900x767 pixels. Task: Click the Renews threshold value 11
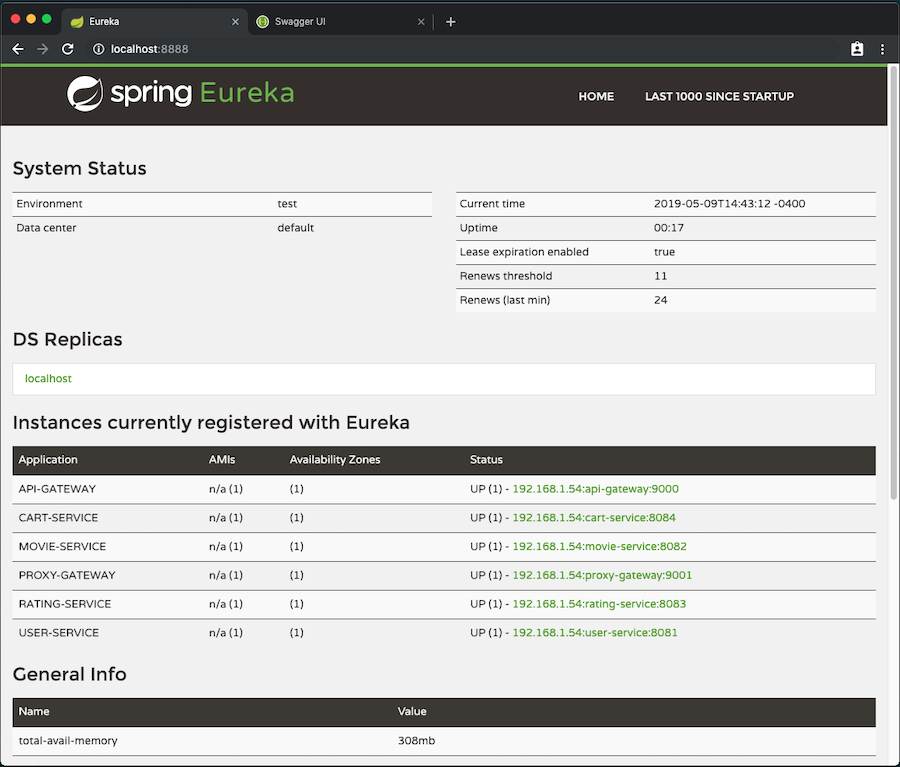pyautogui.click(x=661, y=276)
